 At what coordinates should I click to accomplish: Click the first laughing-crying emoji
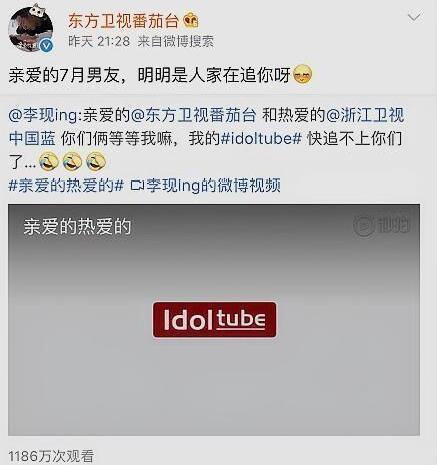(x=49, y=162)
